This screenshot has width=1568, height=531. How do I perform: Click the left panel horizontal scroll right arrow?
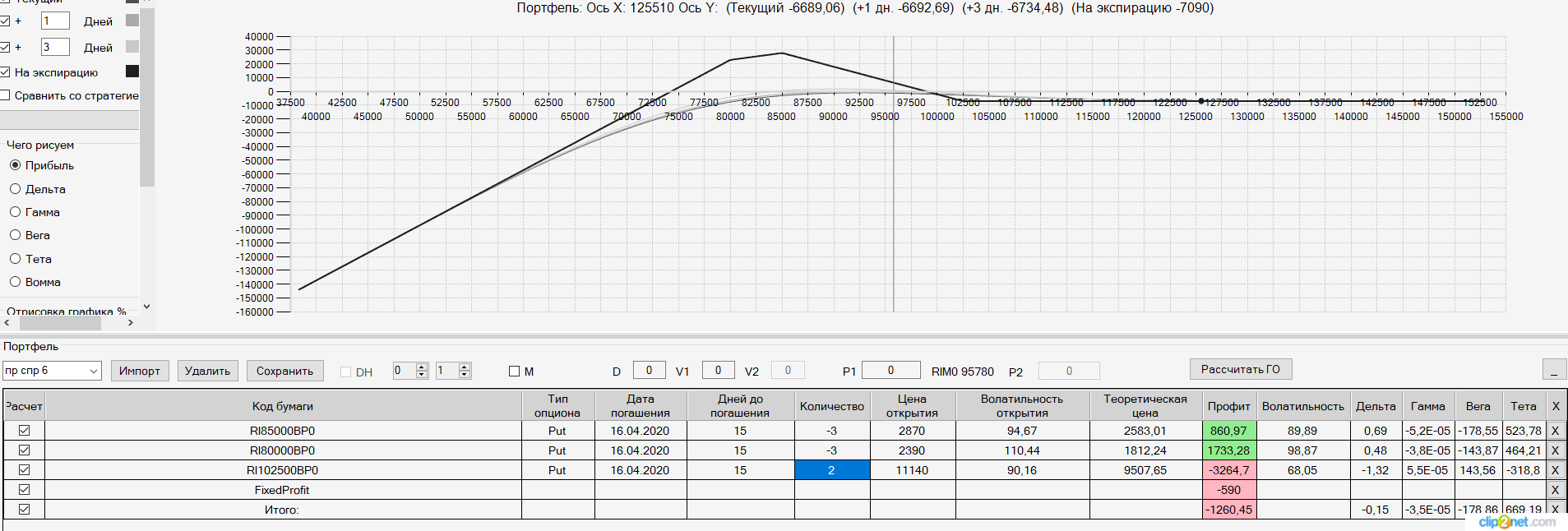[x=131, y=323]
